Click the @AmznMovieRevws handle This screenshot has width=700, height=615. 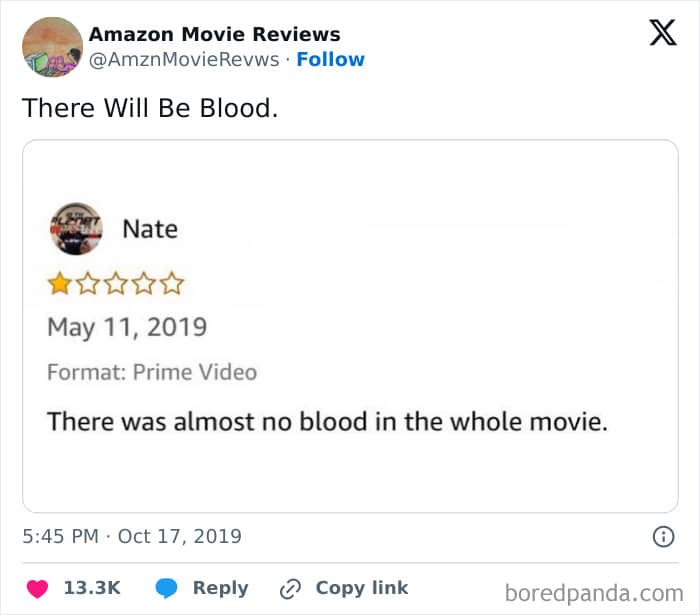point(184,59)
